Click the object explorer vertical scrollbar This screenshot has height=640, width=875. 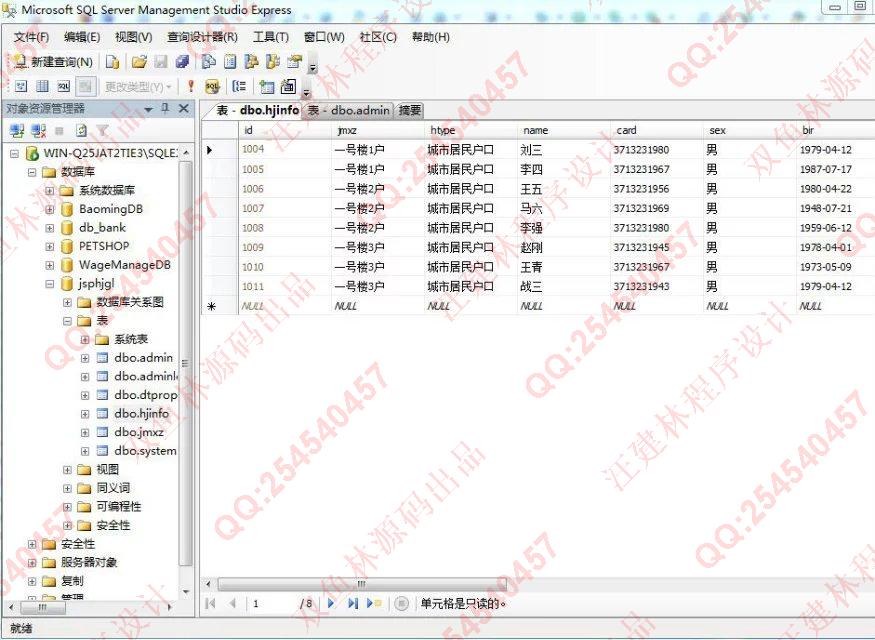pos(186,363)
